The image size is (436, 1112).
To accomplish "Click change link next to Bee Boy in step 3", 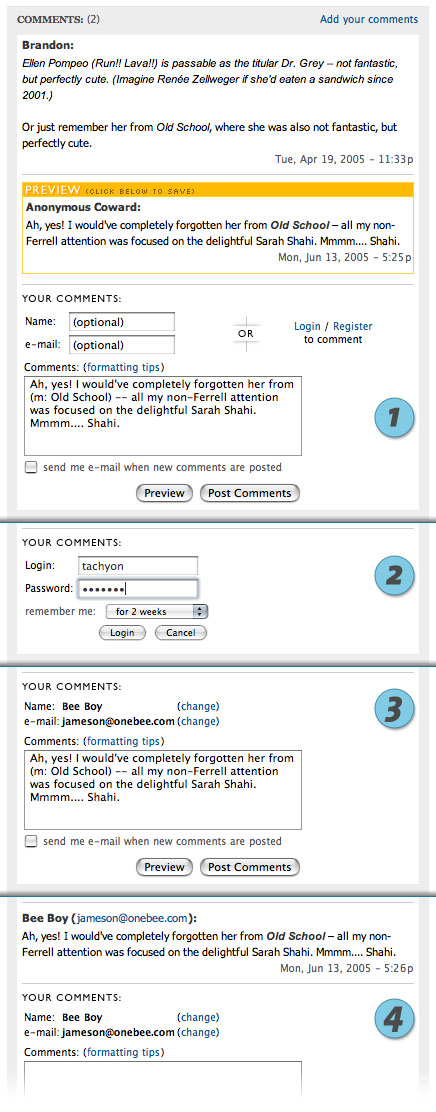I will click(198, 706).
